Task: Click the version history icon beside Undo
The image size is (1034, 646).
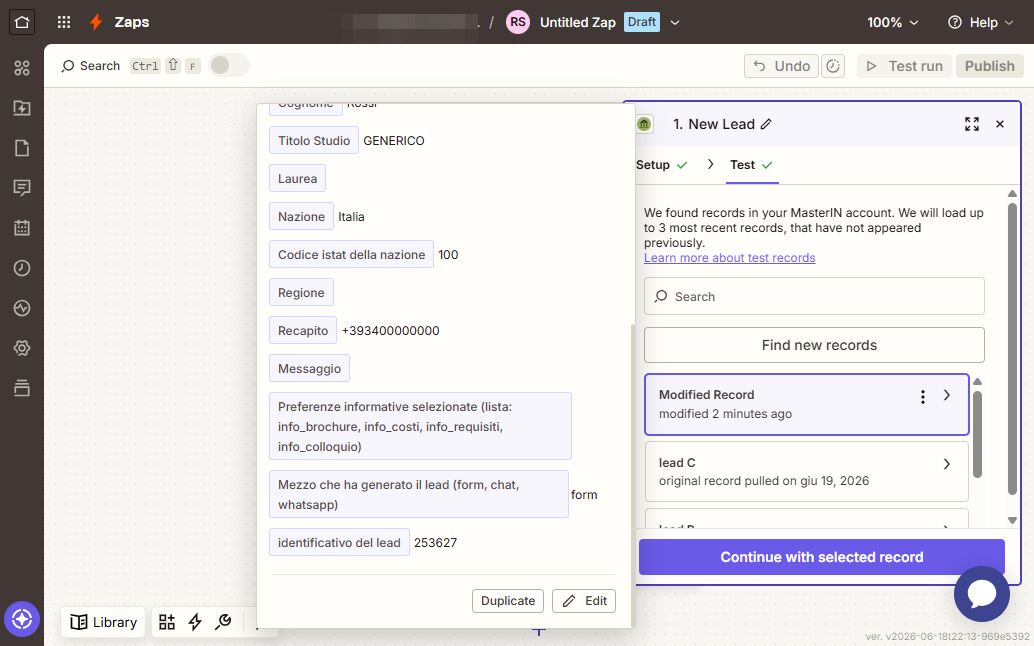Action: pyautogui.click(x=833, y=66)
